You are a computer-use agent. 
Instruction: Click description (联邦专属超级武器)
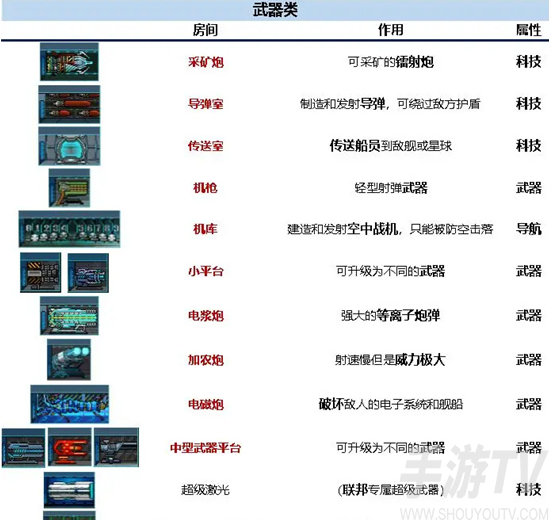point(391,490)
